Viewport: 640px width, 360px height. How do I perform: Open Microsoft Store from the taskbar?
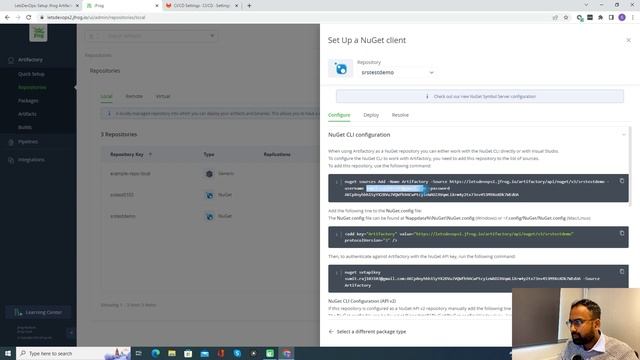pos(188,353)
